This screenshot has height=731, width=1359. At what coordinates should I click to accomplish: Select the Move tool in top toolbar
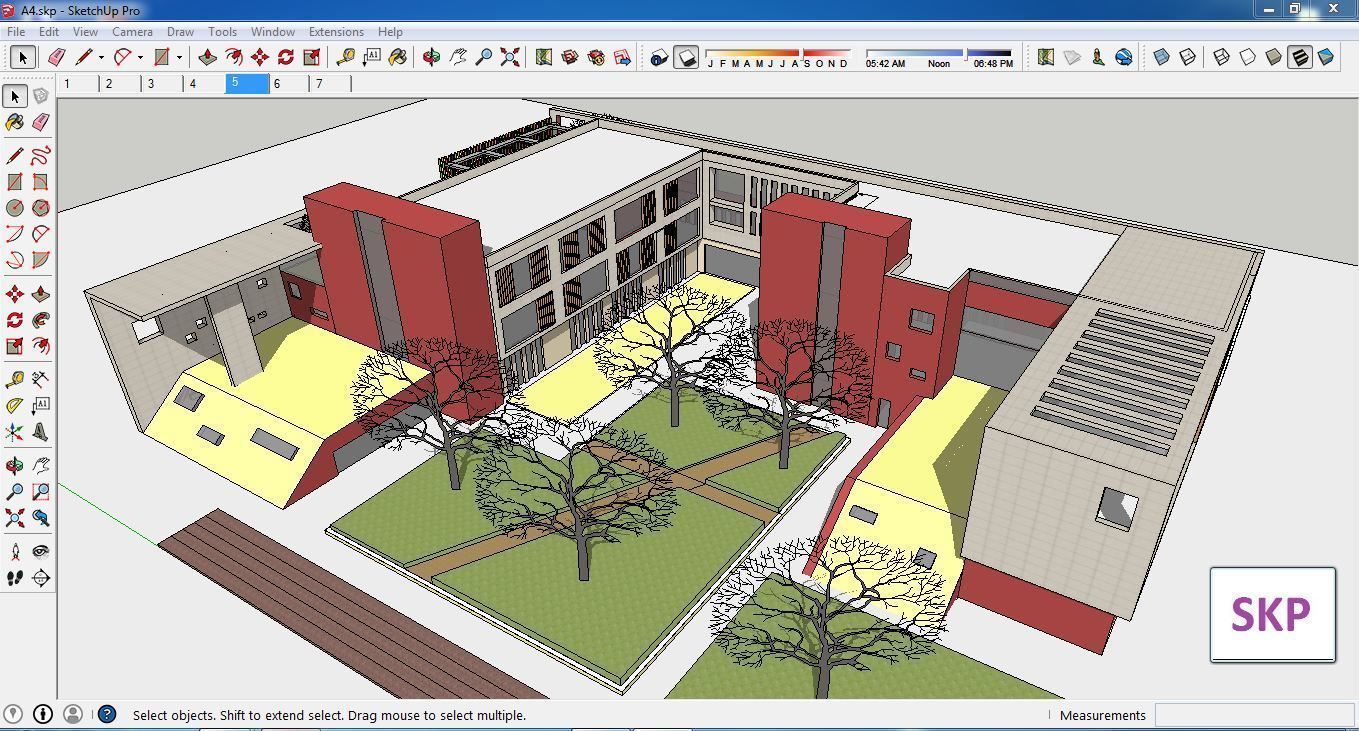(x=260, y=57)
